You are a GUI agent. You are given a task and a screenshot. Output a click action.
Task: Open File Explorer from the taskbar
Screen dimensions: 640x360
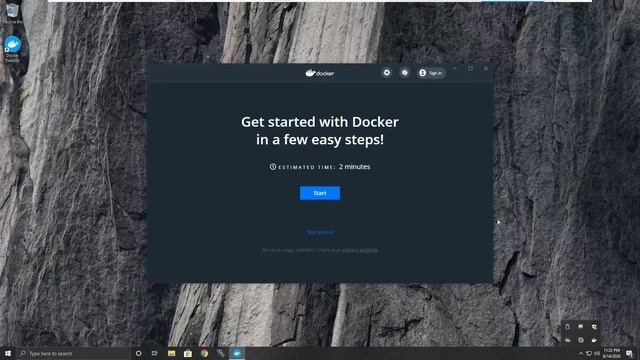[171, 353]
